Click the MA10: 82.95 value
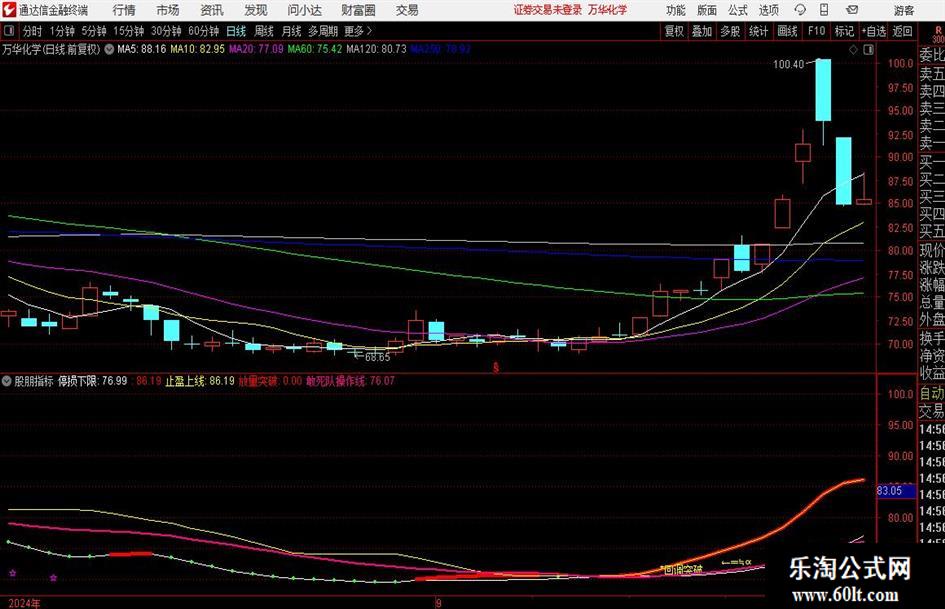This screenshot has height=609, width=945. click(x=197, y=49)
